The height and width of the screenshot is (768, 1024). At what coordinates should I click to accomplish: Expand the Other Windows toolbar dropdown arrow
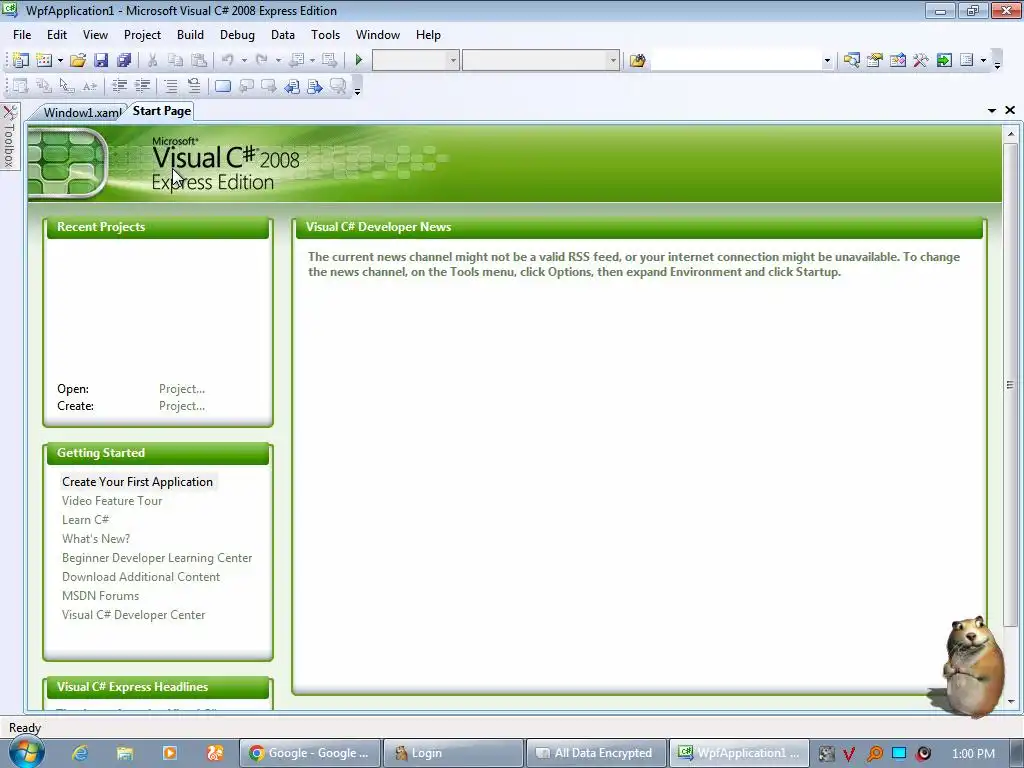[983, 60]
